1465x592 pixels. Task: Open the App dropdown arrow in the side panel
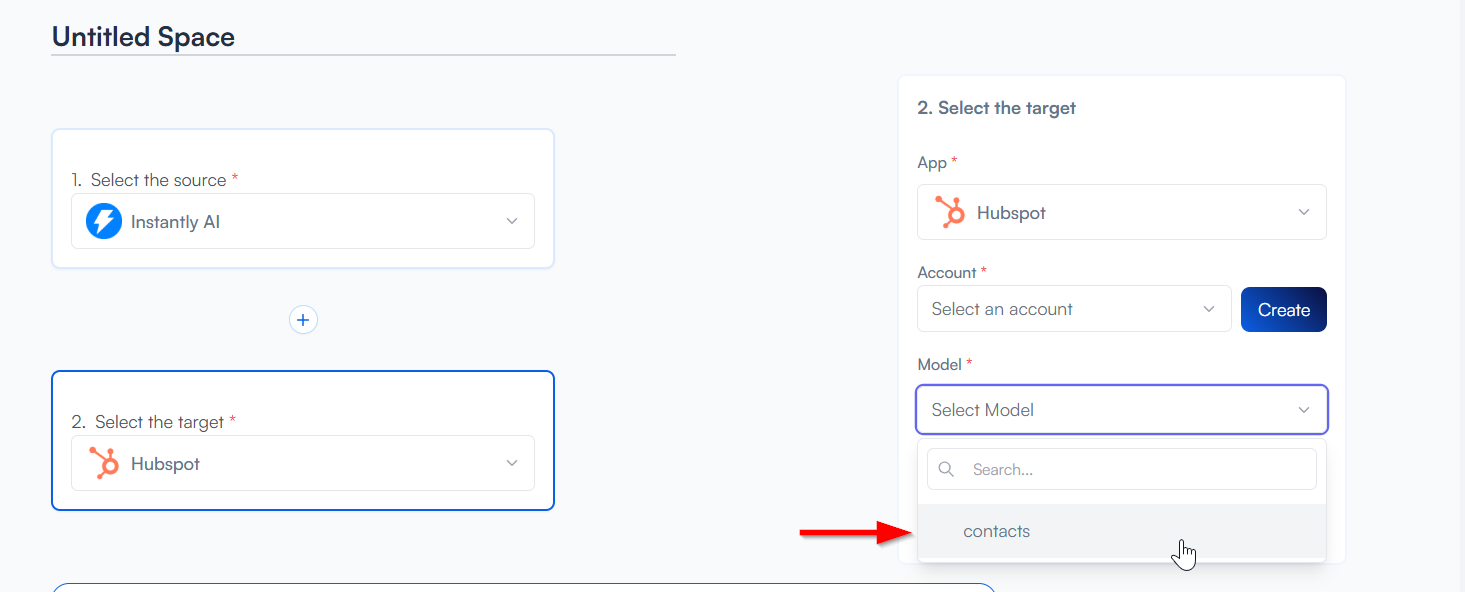(x=1304, y=212)
